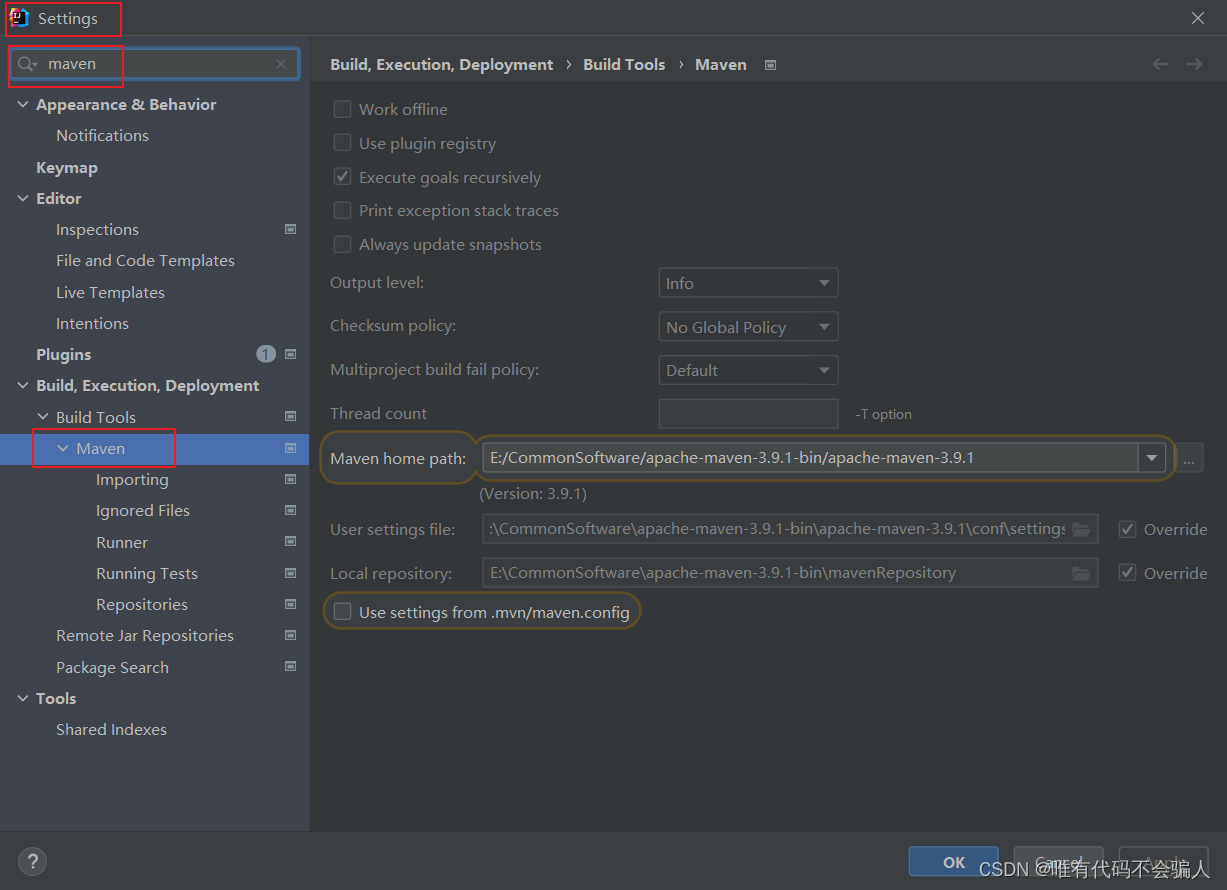The width and height of the screenshot is (1227, 890).
Task: Click project icon on Running Tests row
Action: (x=290, y=573)
